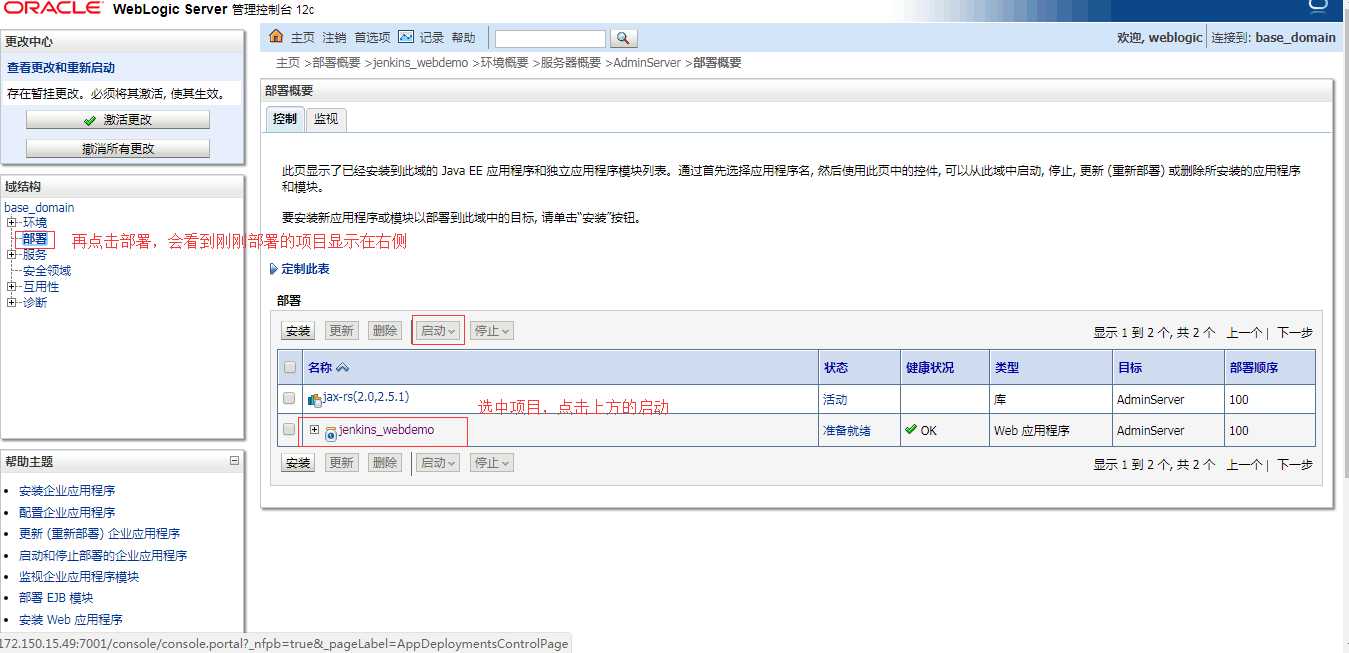The image size is (1349, 653).
Task: Open the top 停止 dropdown button
Action: (492, 330)
